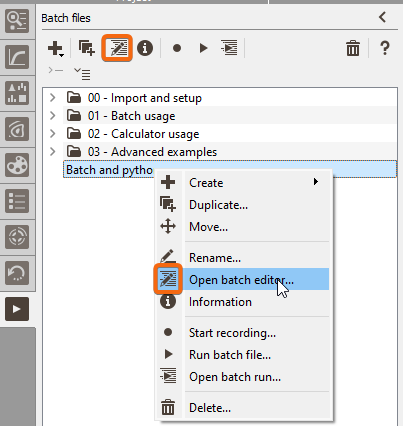Viewport: 403px width, 426px height.
Task: Open help with the question mark icon
Action: click(x=385, y=48)
